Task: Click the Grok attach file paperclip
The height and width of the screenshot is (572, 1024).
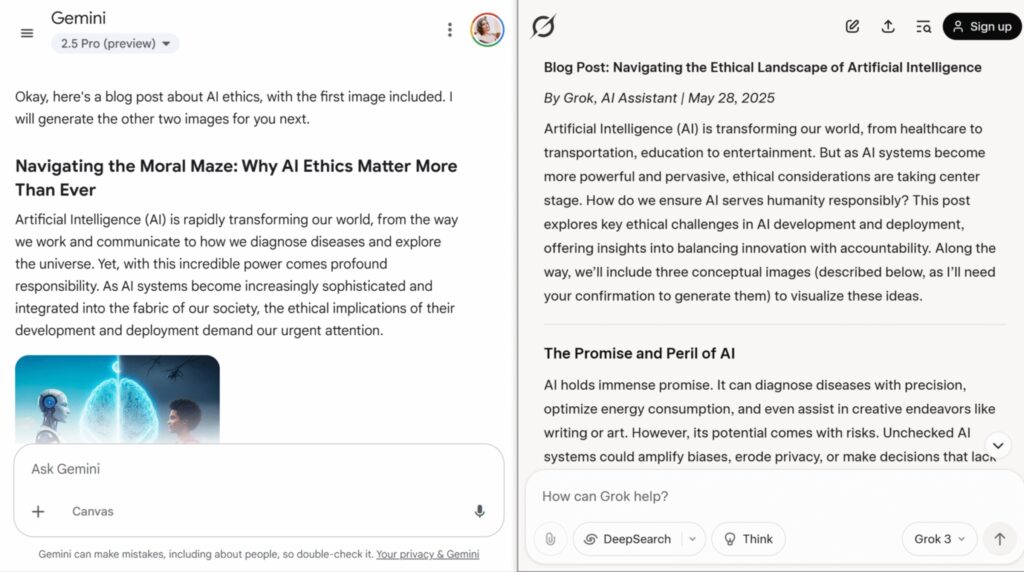Action: [551, 539]
